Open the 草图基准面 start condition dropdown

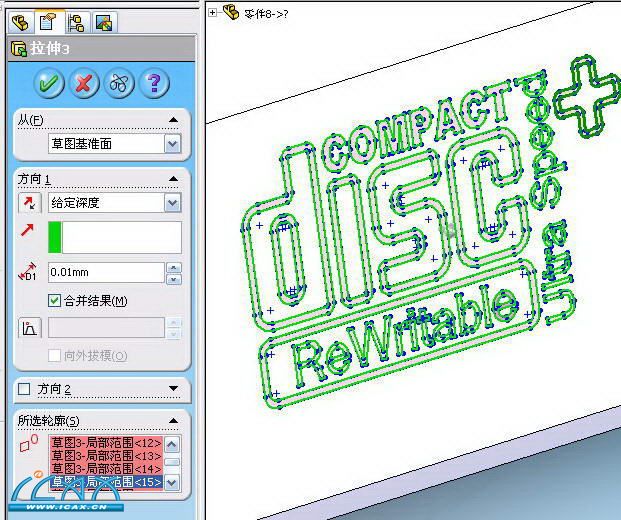point(173,144)
